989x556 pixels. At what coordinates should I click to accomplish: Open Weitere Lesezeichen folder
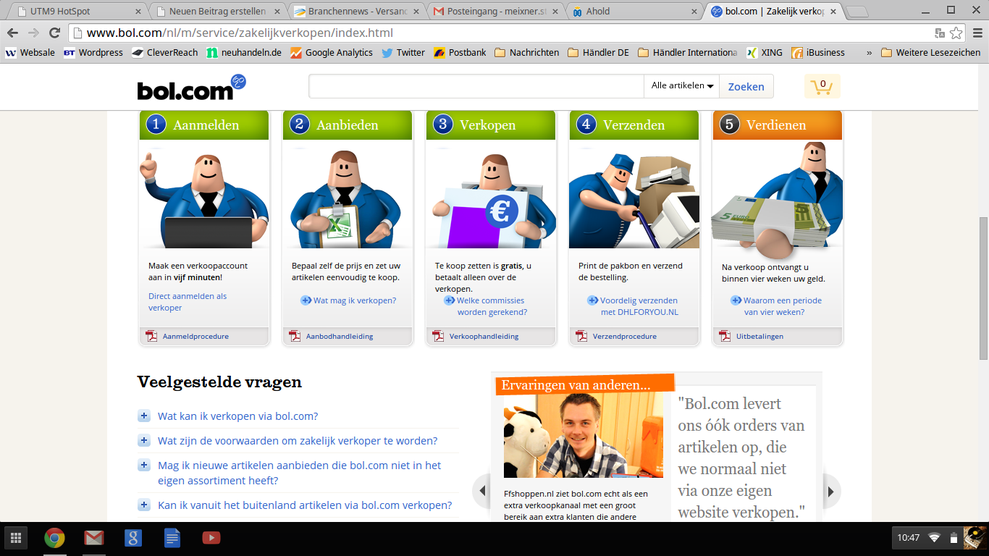click(x=930, y=53)
